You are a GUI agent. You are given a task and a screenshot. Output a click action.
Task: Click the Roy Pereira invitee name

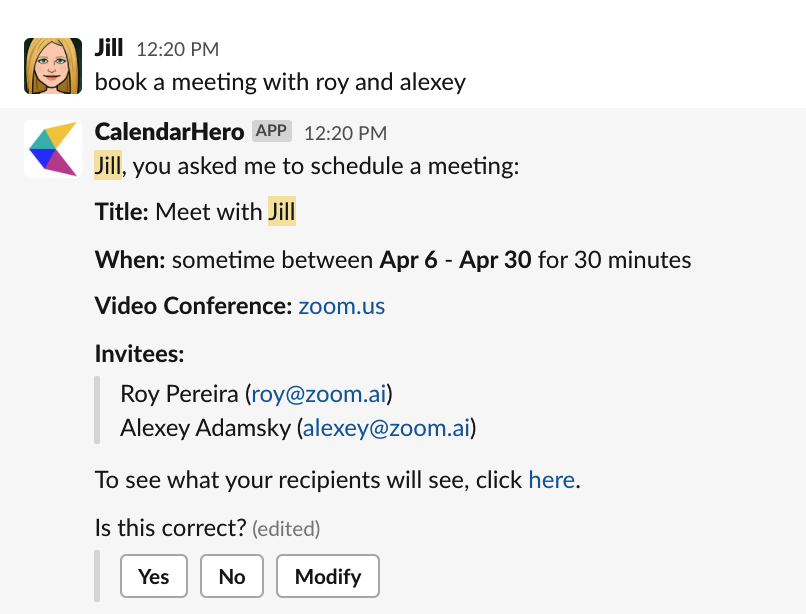(x=179, y=394)
